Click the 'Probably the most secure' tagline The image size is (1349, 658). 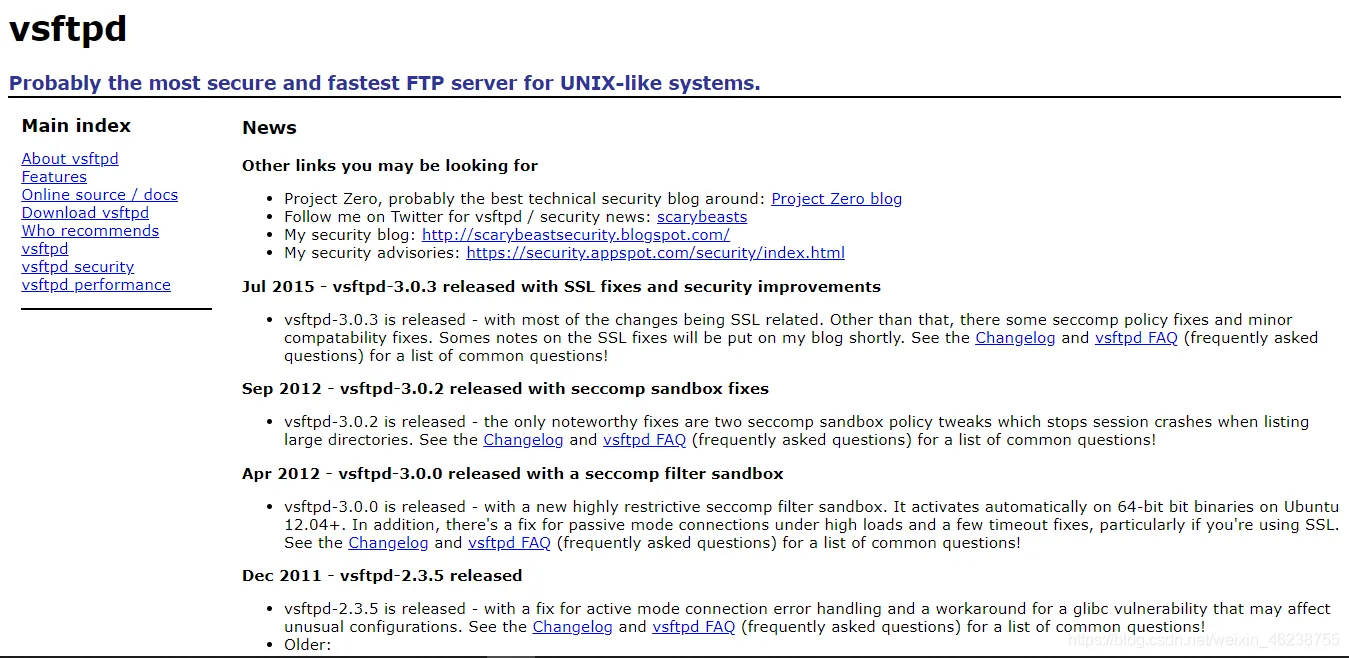384,83
